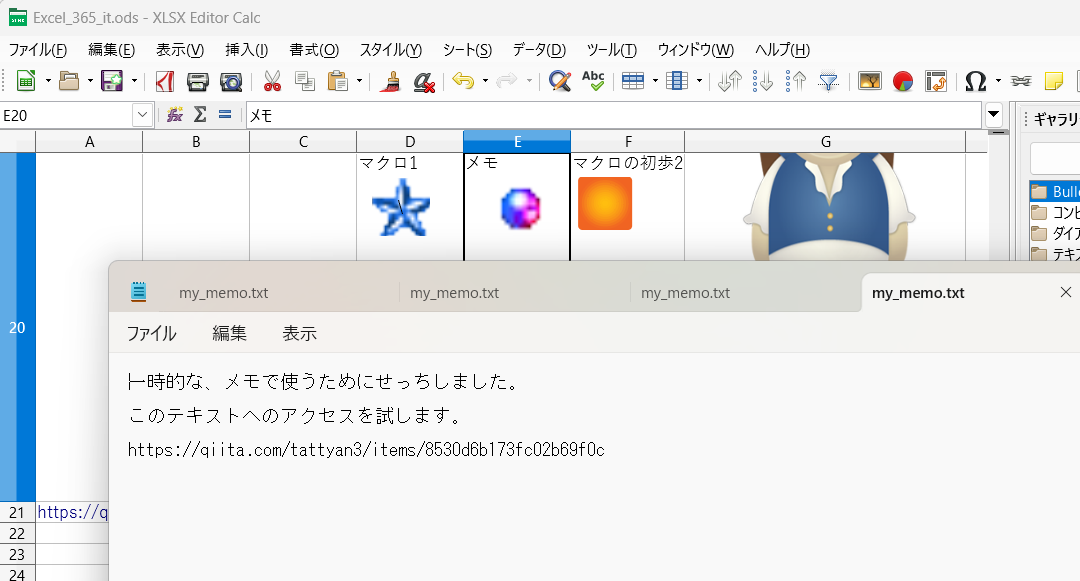Image resolution: width=1080 pixels, height=581 pixels.
Task: Clear direct formatting
Action: [423, 82]
